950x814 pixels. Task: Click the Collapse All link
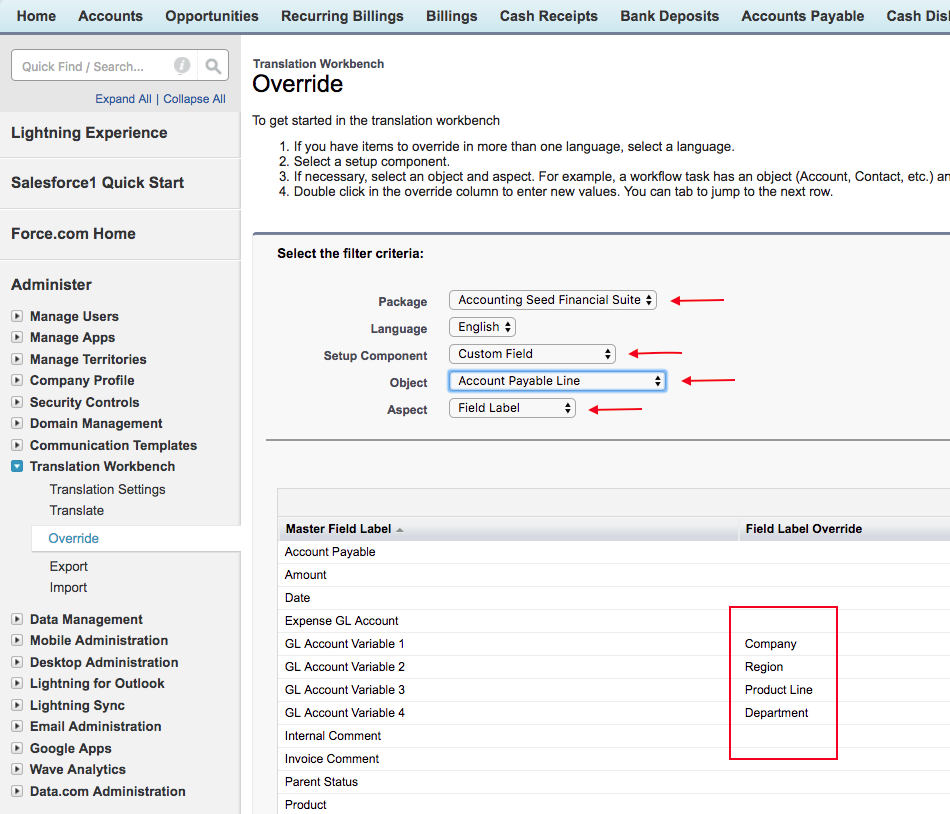point(194,99)
